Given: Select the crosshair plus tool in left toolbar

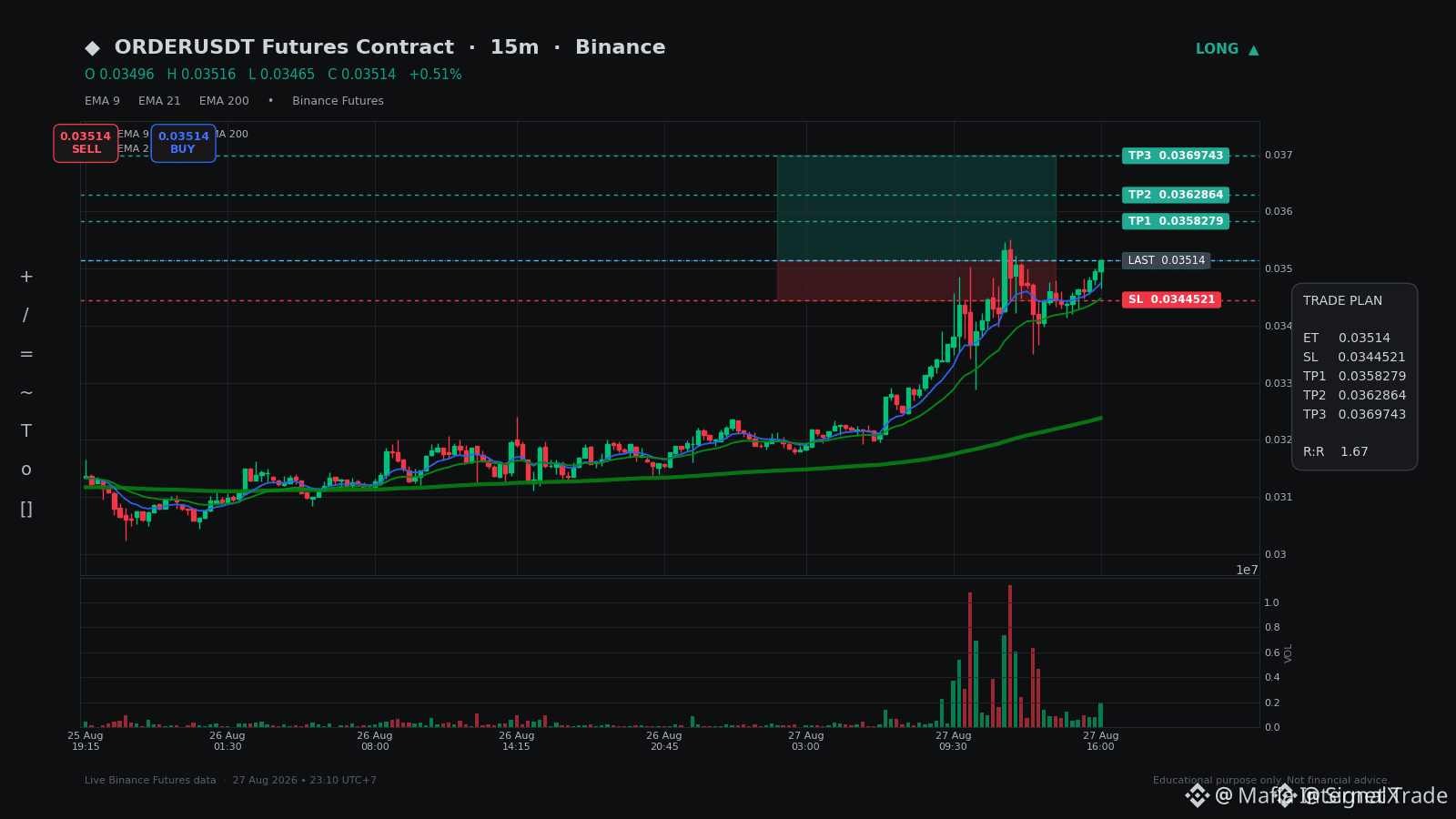Looking at the screenshot, I should (x=26, y=277).
